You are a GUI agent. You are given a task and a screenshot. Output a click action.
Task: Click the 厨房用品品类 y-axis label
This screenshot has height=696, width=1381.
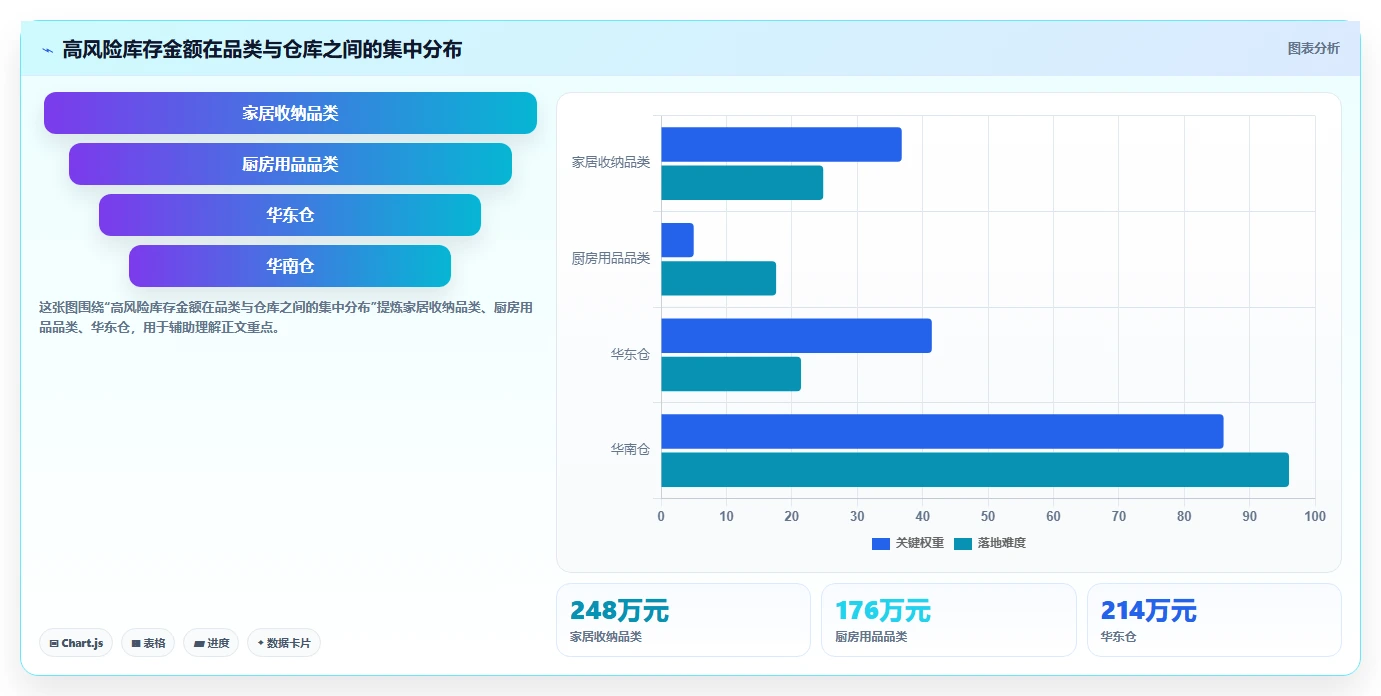(611, 259)
